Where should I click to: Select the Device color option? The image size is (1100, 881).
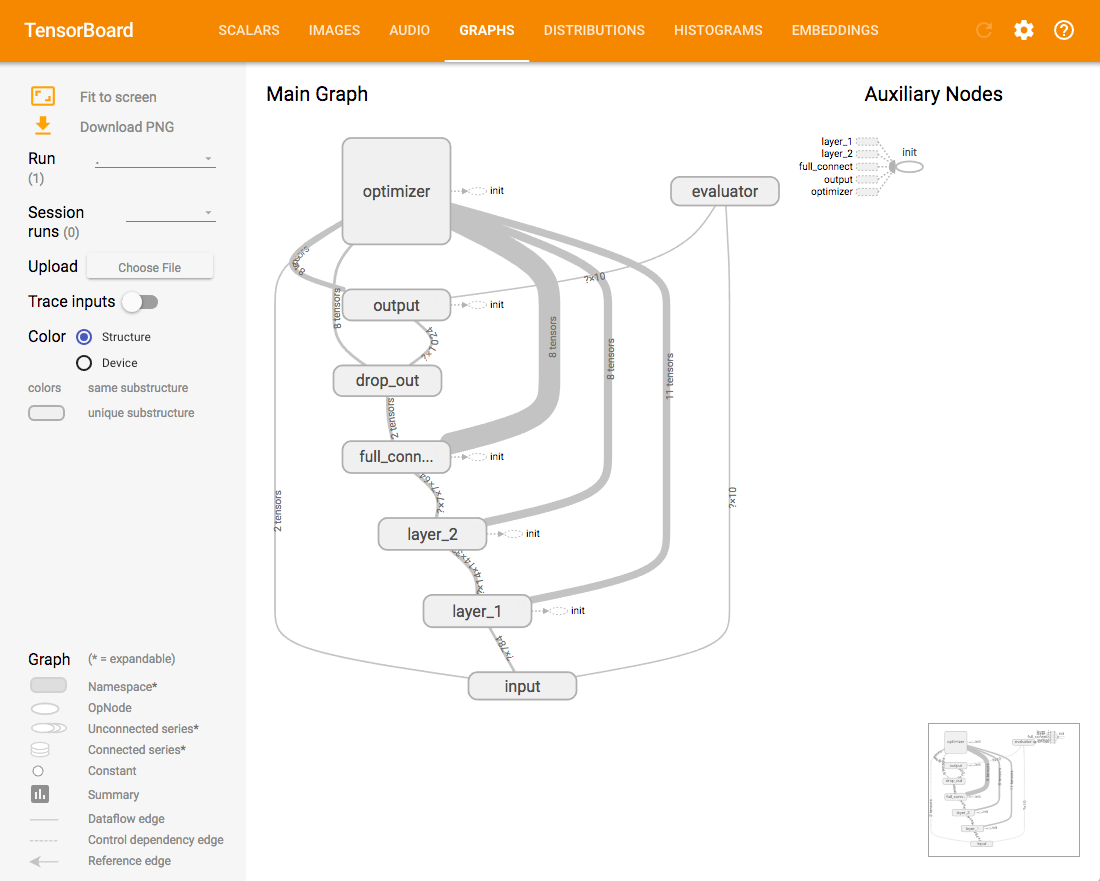point(84,363)
